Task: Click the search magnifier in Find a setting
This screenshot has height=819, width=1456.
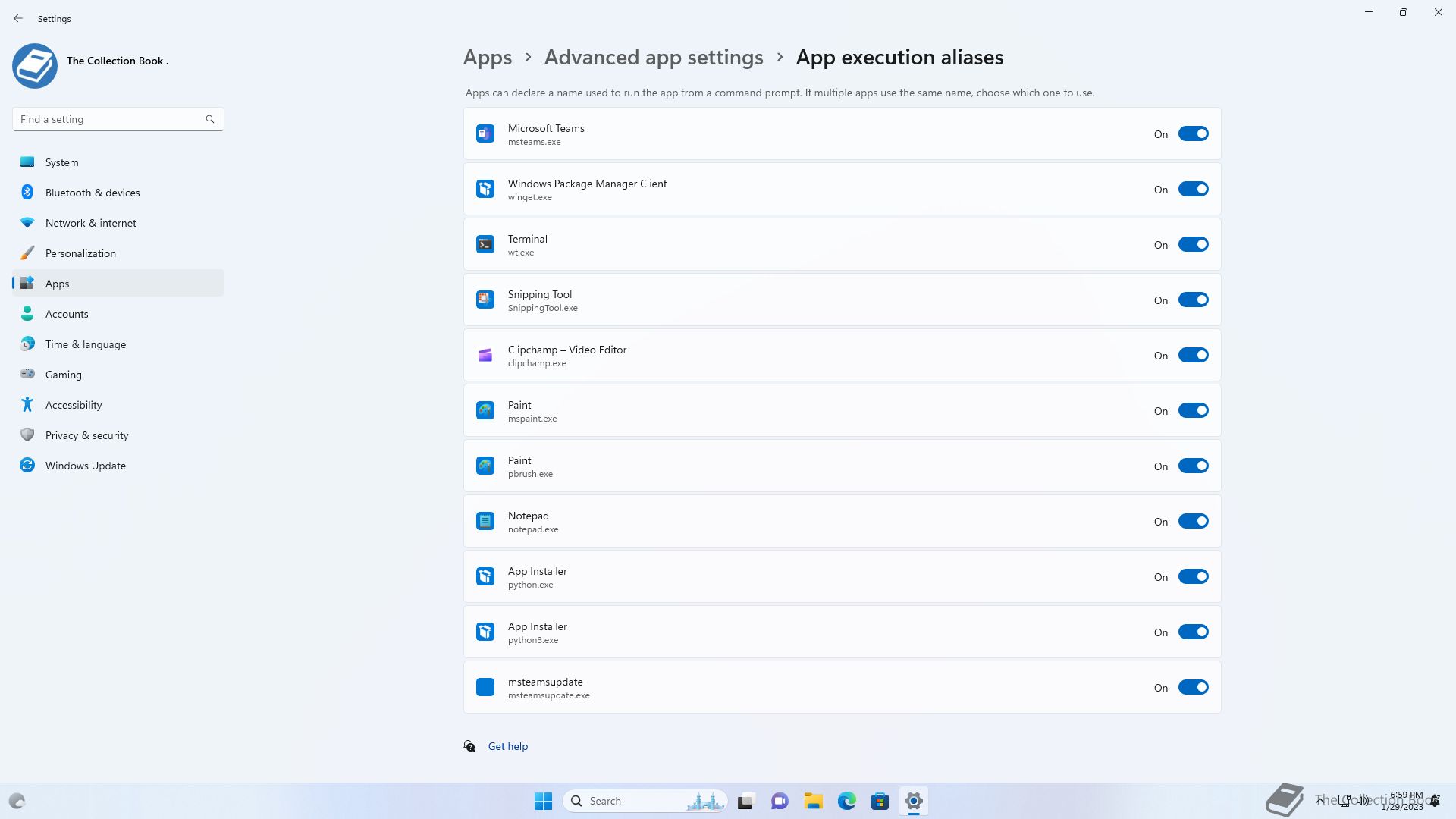Action: point(210,119)
